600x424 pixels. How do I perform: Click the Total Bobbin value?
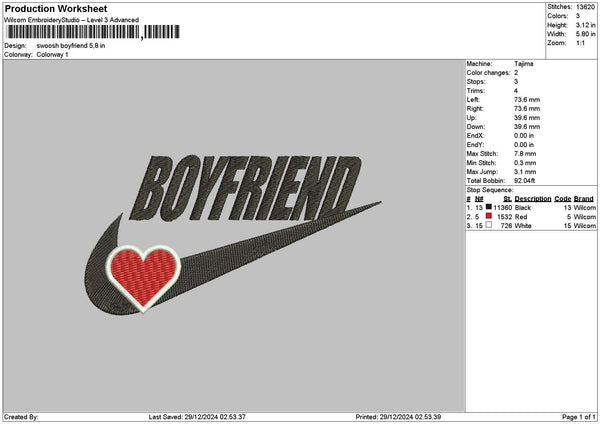point(526,180)
